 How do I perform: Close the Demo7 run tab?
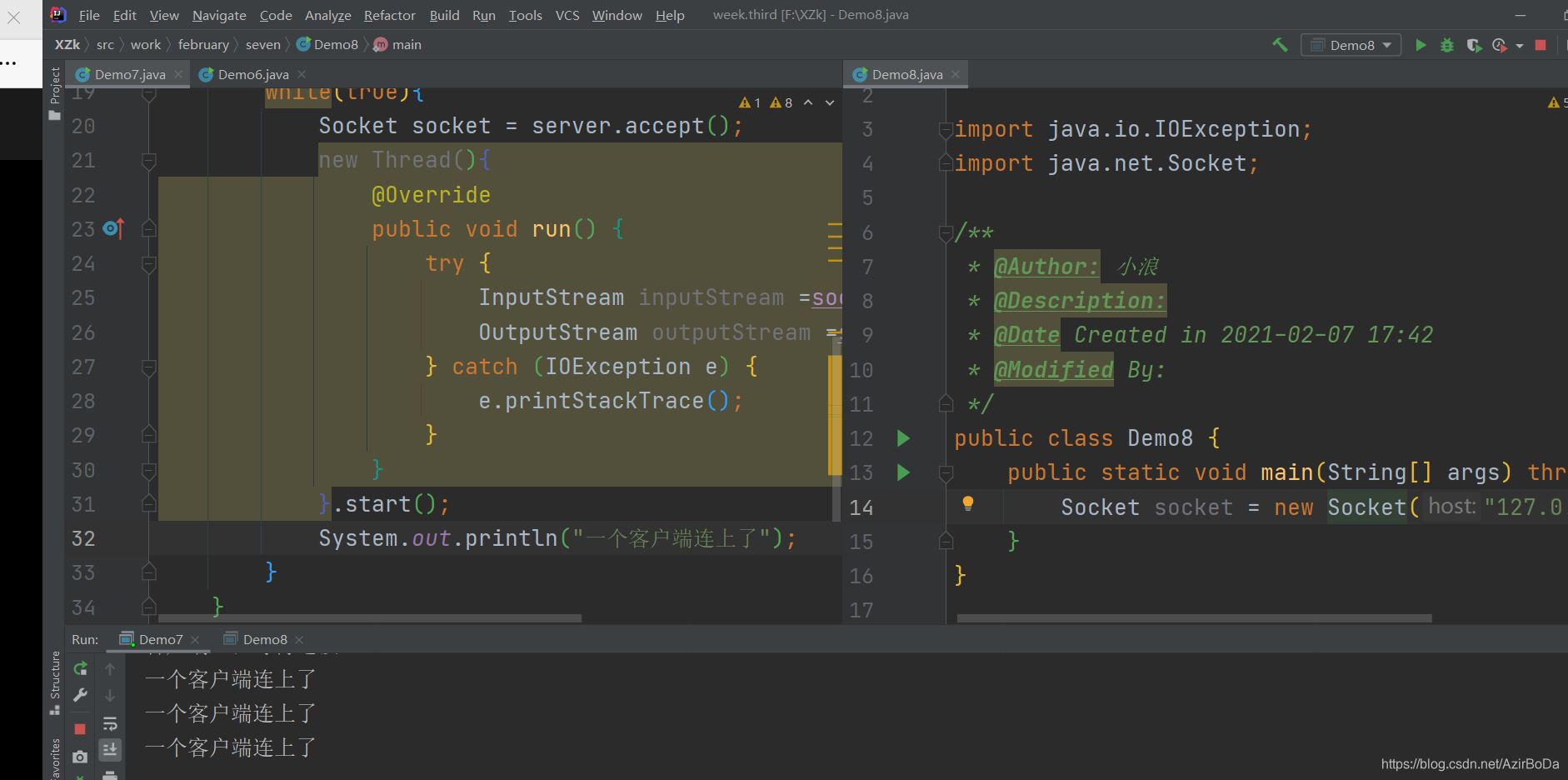point(195,640)
